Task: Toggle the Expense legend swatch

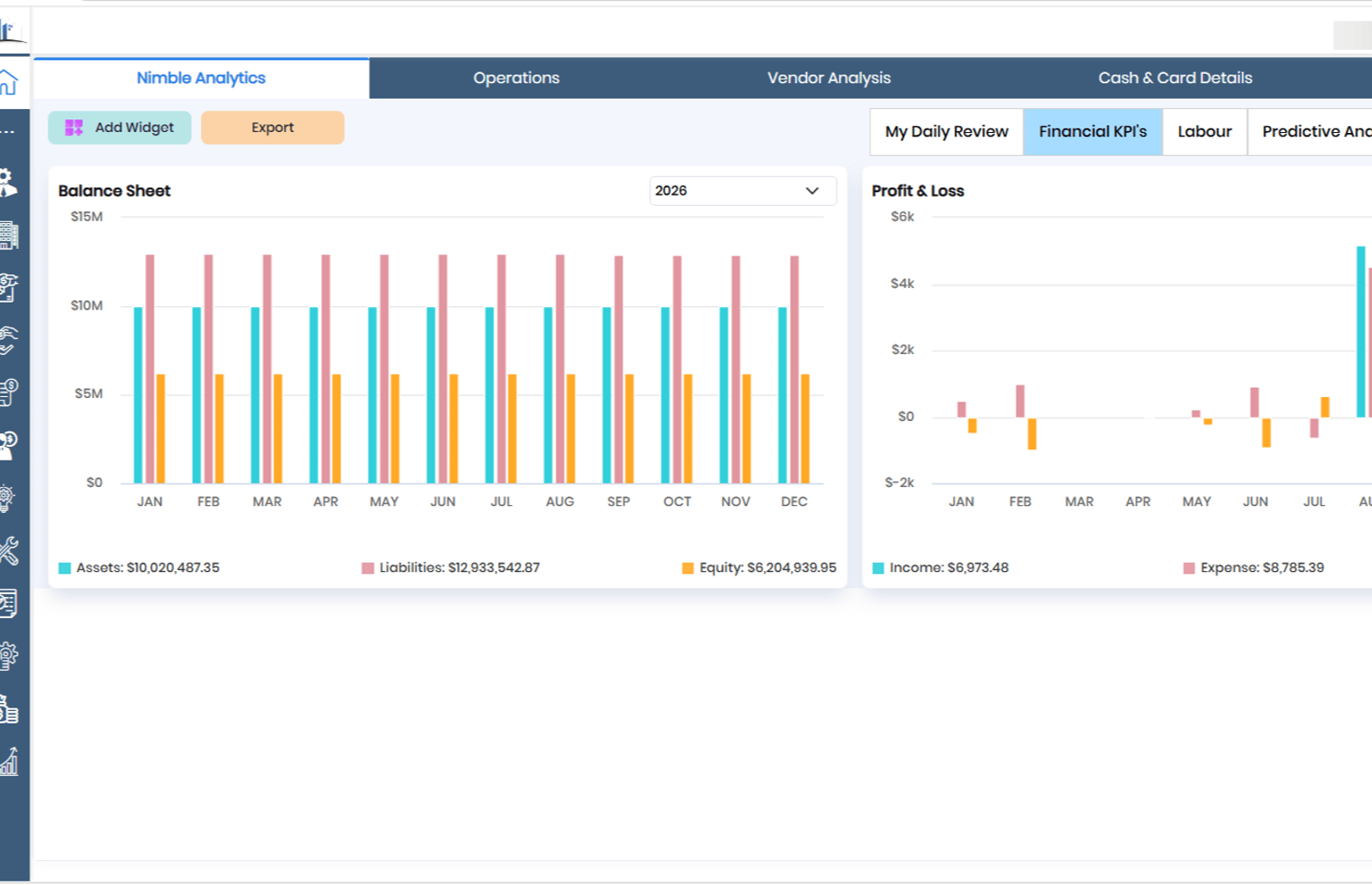Action: tap(1189, 569)
